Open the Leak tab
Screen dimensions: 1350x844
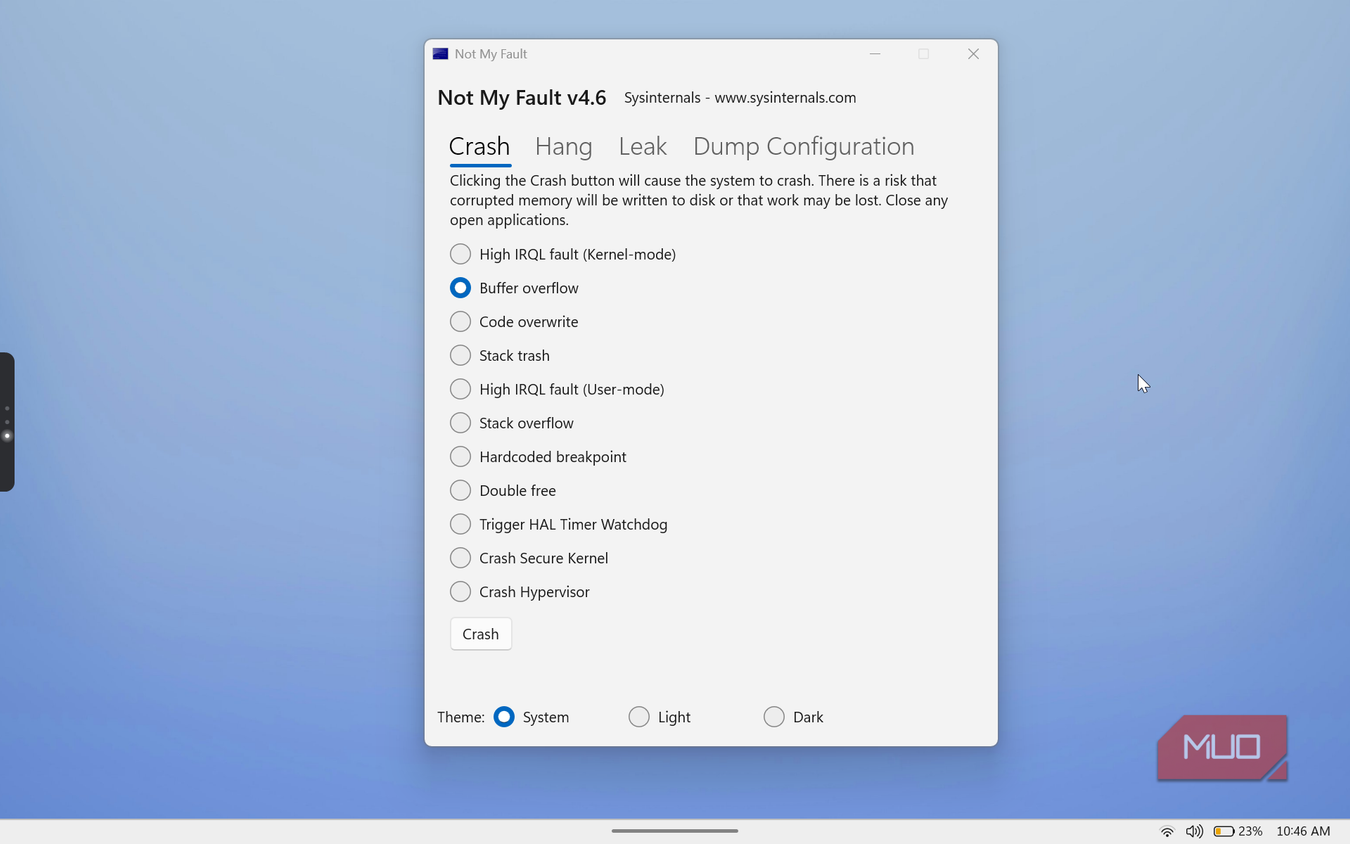tap(643, 146)
